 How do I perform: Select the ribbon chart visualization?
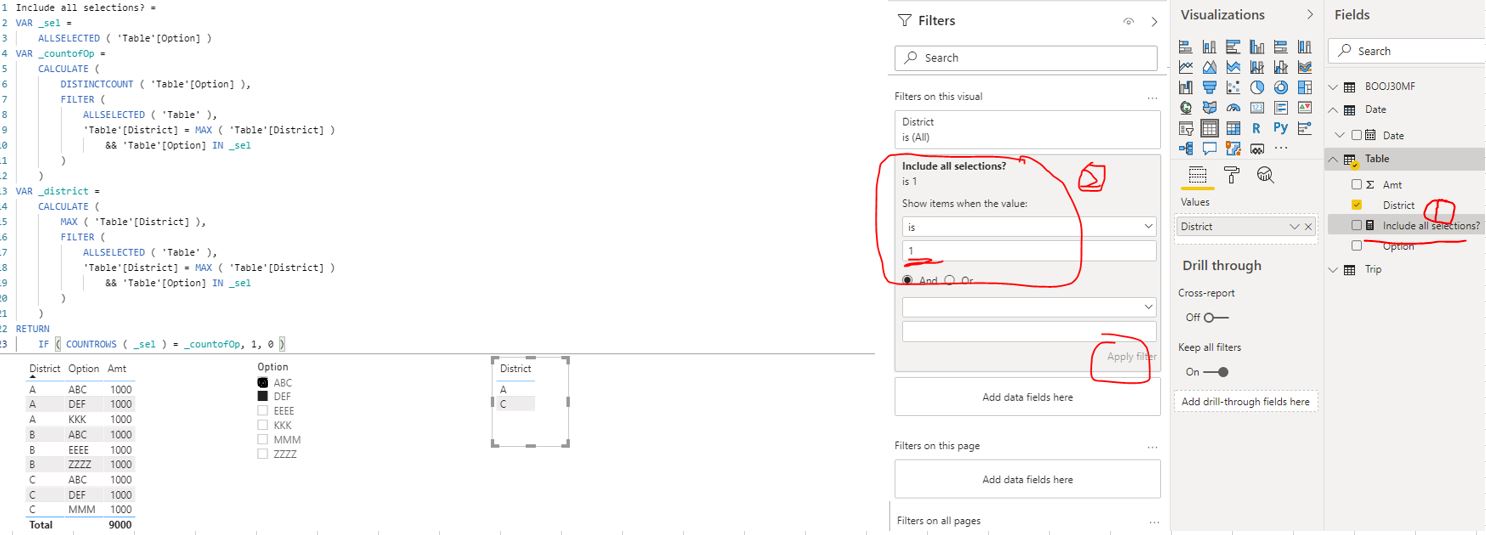(1305, 67)
